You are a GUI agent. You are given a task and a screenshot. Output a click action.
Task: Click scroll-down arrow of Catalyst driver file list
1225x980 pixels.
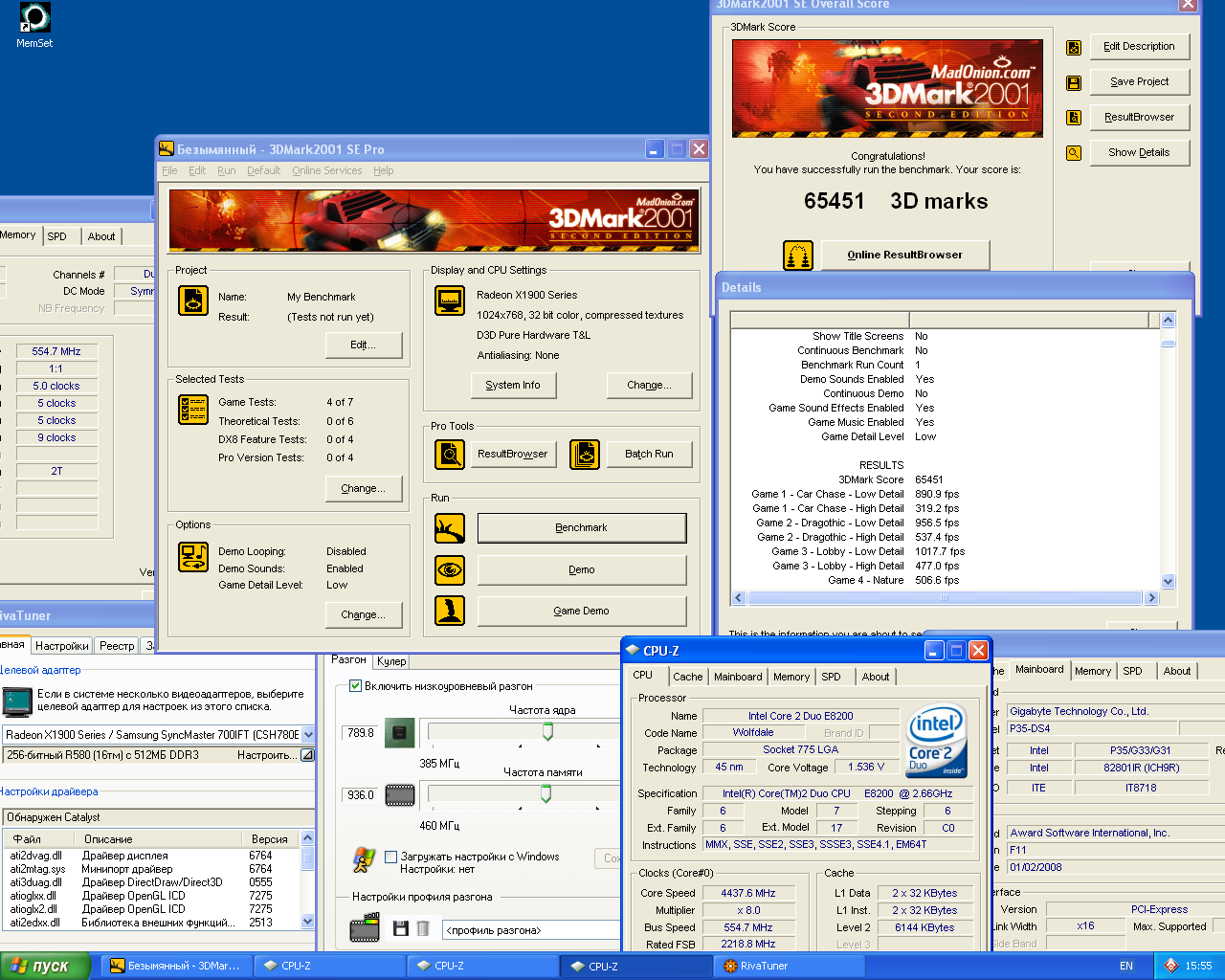pos(307,922)
